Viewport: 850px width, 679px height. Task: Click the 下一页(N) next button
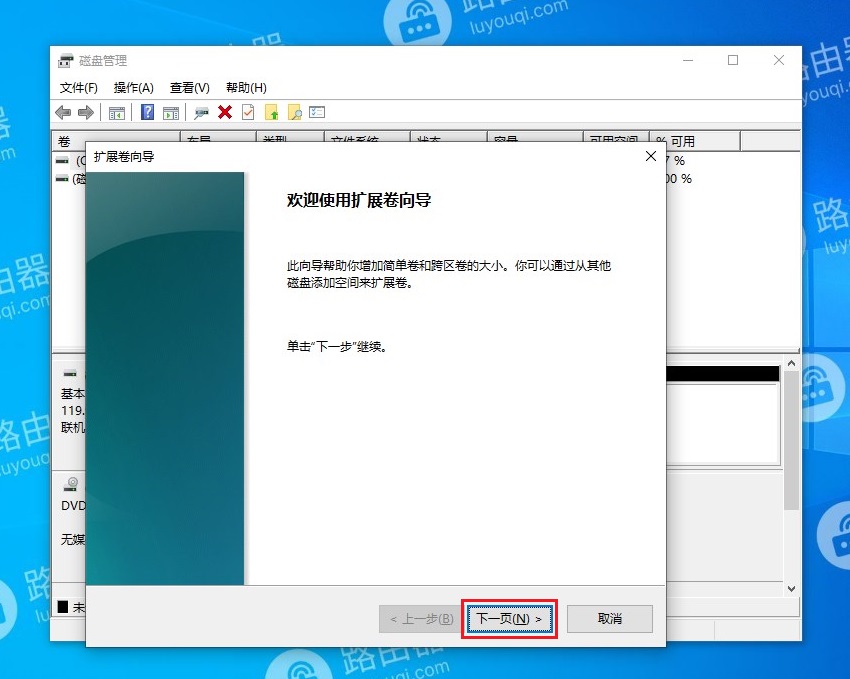click(510, 619)
